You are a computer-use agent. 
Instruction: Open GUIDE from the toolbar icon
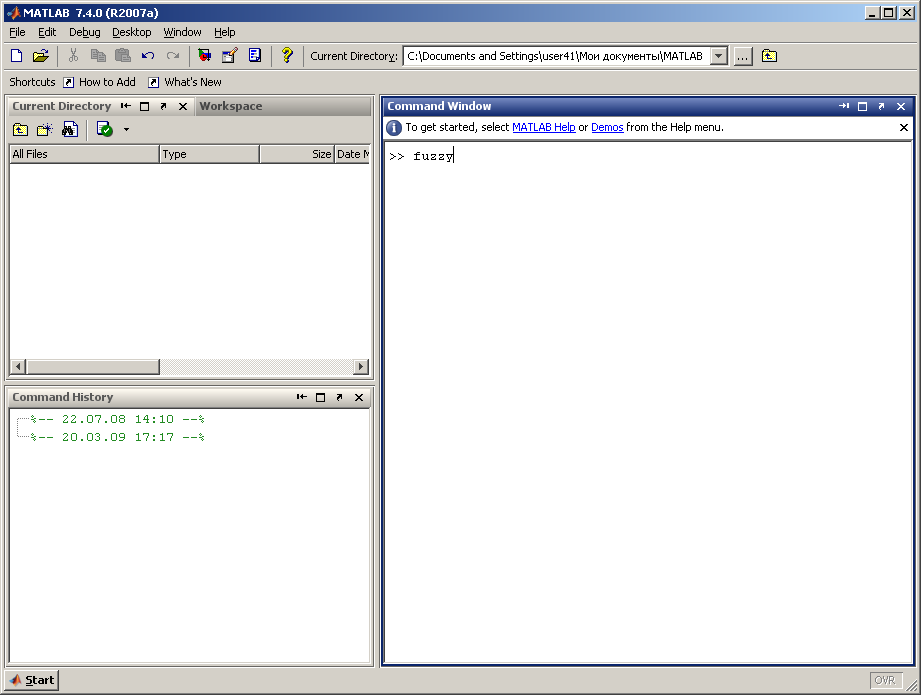pyautogui.click(x=230, y=56)
